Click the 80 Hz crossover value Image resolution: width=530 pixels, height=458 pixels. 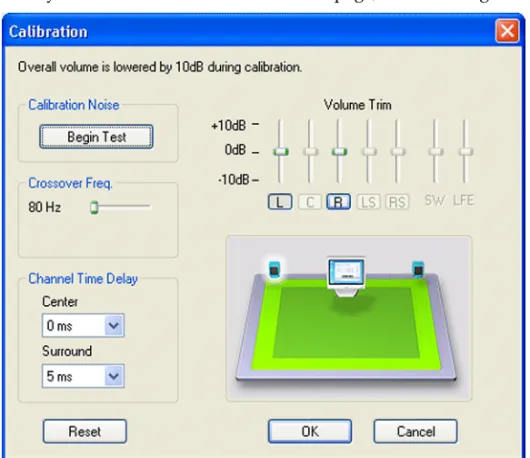point(45,207)
